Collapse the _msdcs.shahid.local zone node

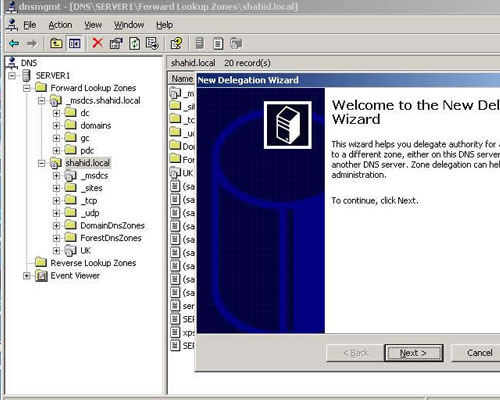coord(41,100)
